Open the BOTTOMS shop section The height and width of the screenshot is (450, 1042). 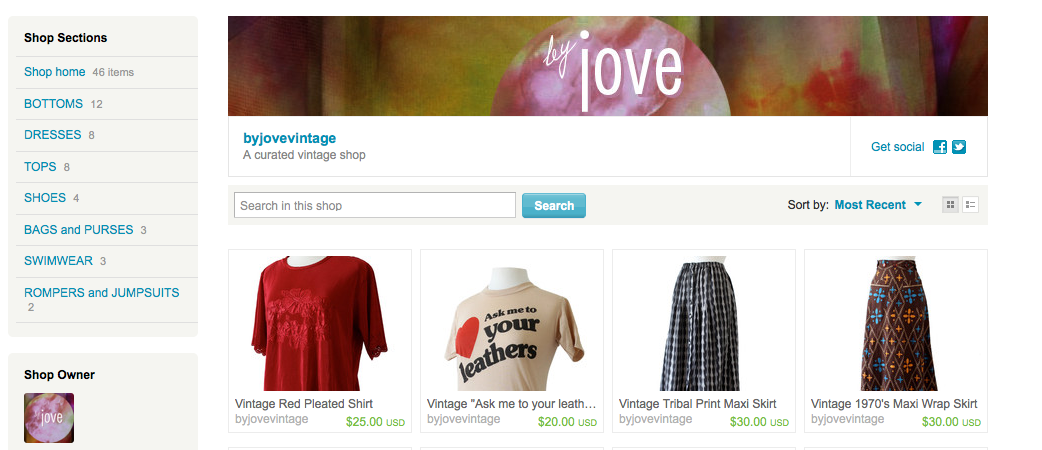(x=53, y=104)
